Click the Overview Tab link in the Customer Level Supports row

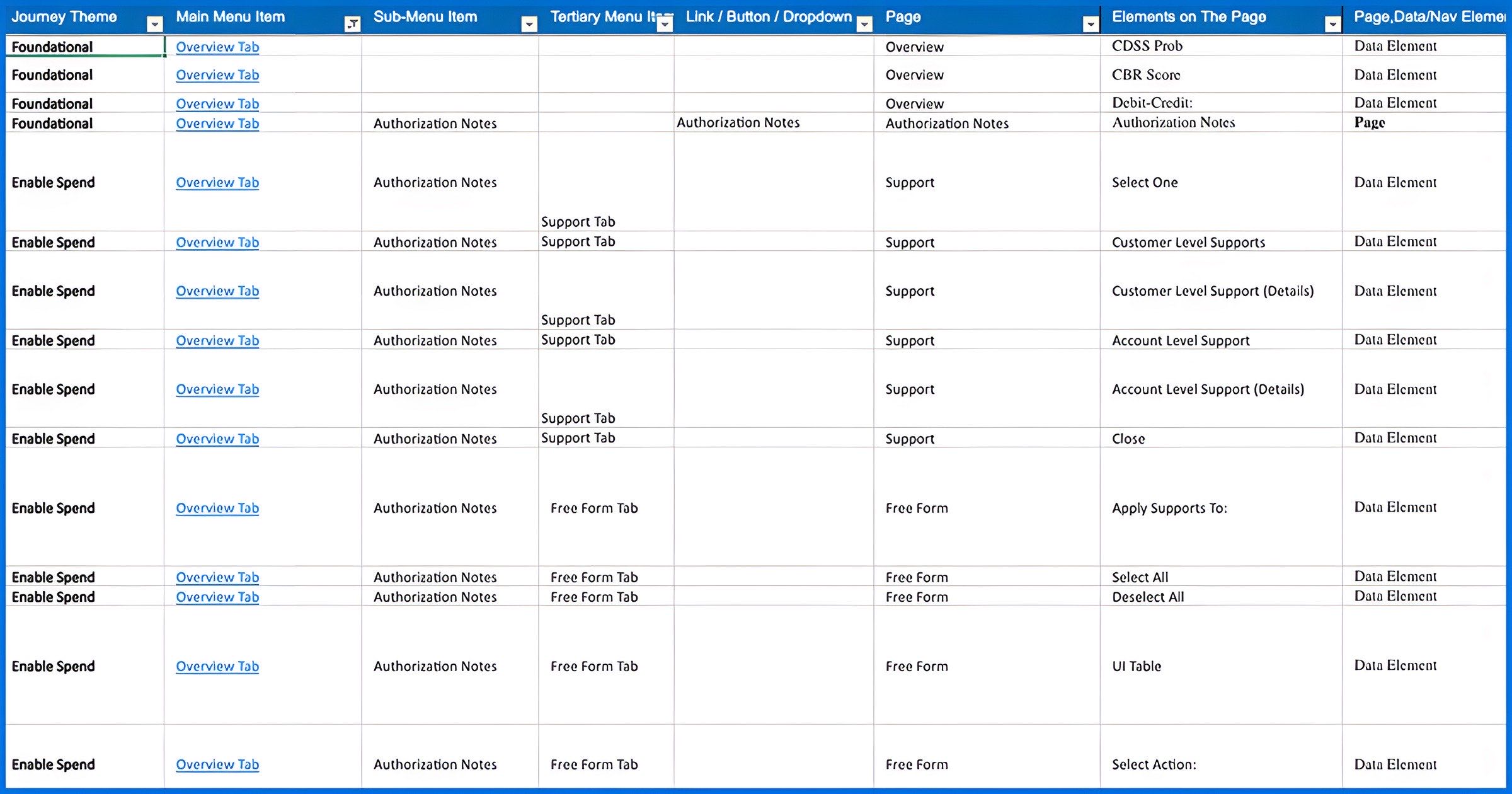(217, 242)
